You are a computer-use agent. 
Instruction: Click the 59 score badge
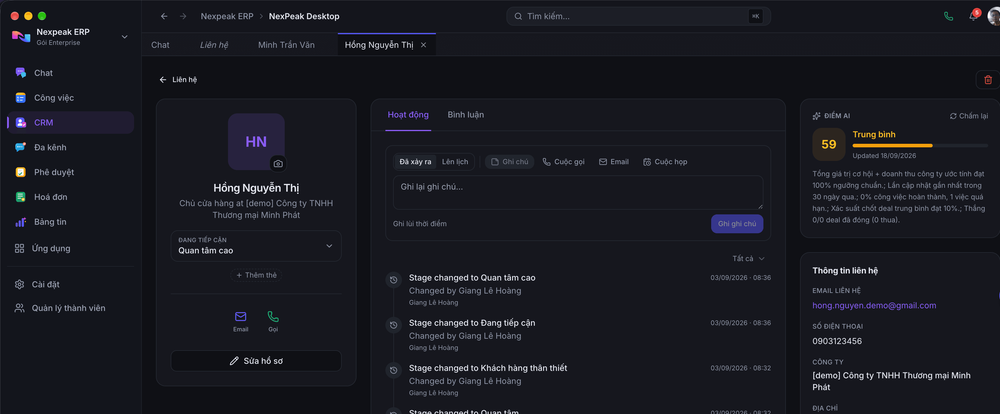click(x=828, y=144)
